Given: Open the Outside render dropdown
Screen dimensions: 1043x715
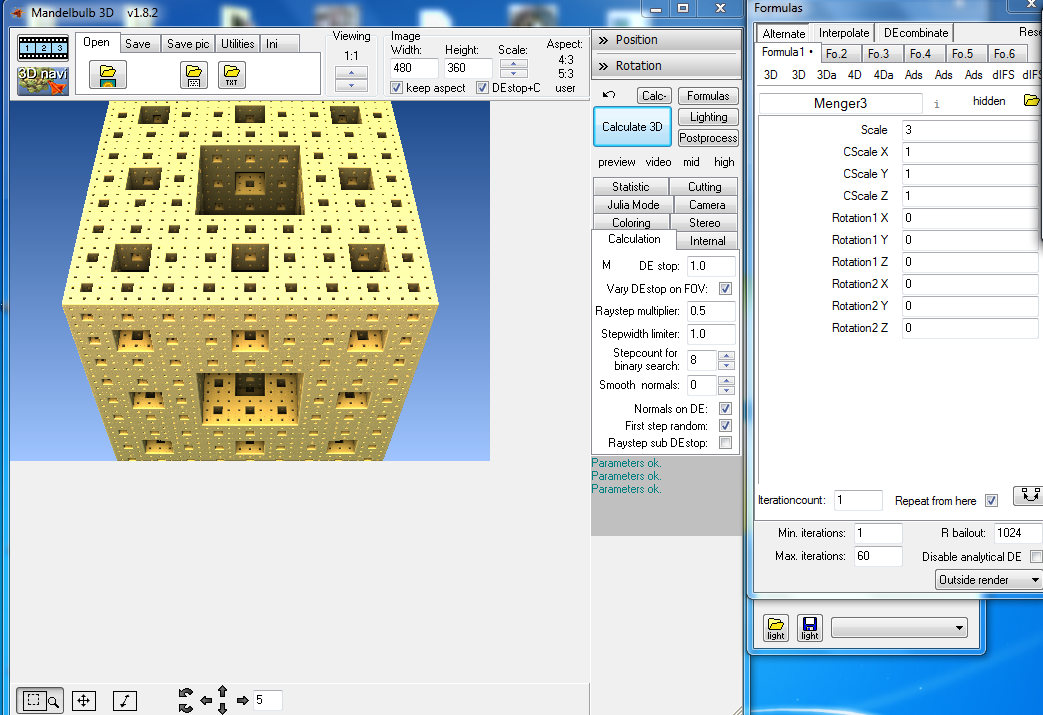Looking at the screenshot, I should click(x=988, y=580).
